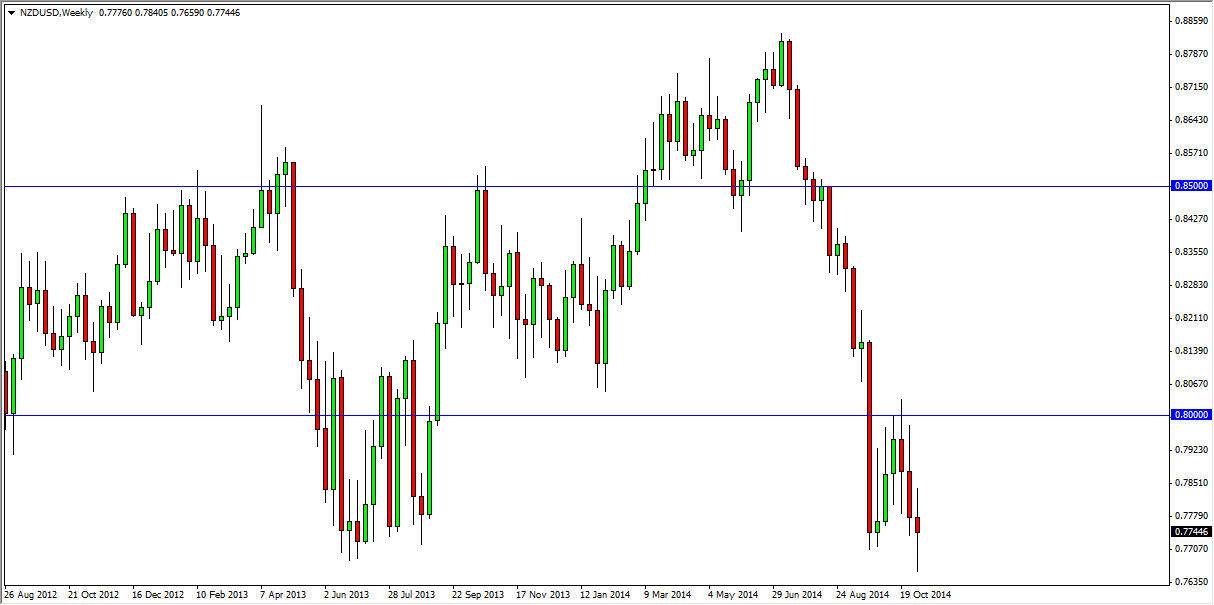Click the 22 Sep 2013 date label
The image size is (1214, 605).
[477, 594]
